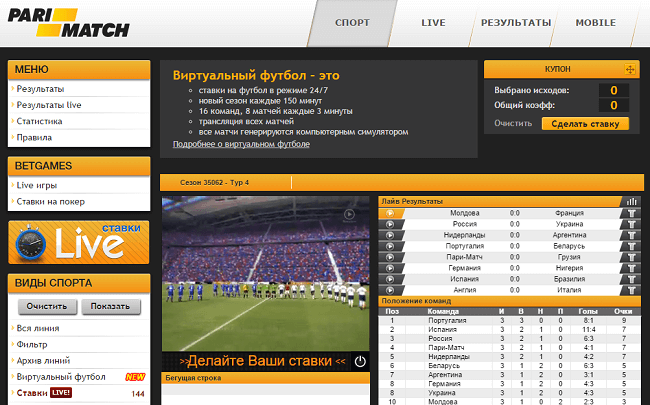Click the T icon for Россия – Украина
The width and height of the screenshot is (650, 405).
631,224
